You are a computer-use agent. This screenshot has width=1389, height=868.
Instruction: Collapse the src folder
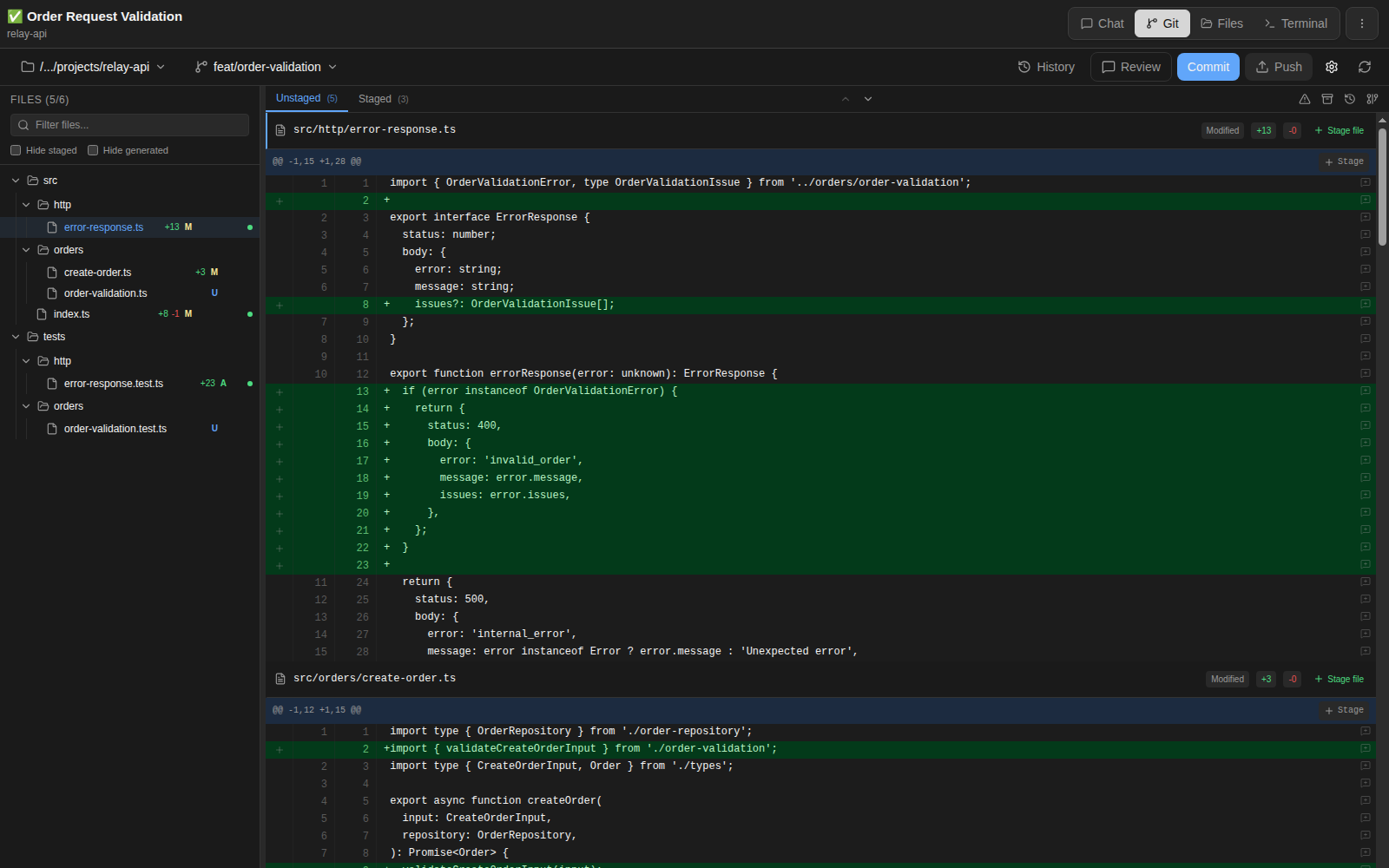(16, 181)
